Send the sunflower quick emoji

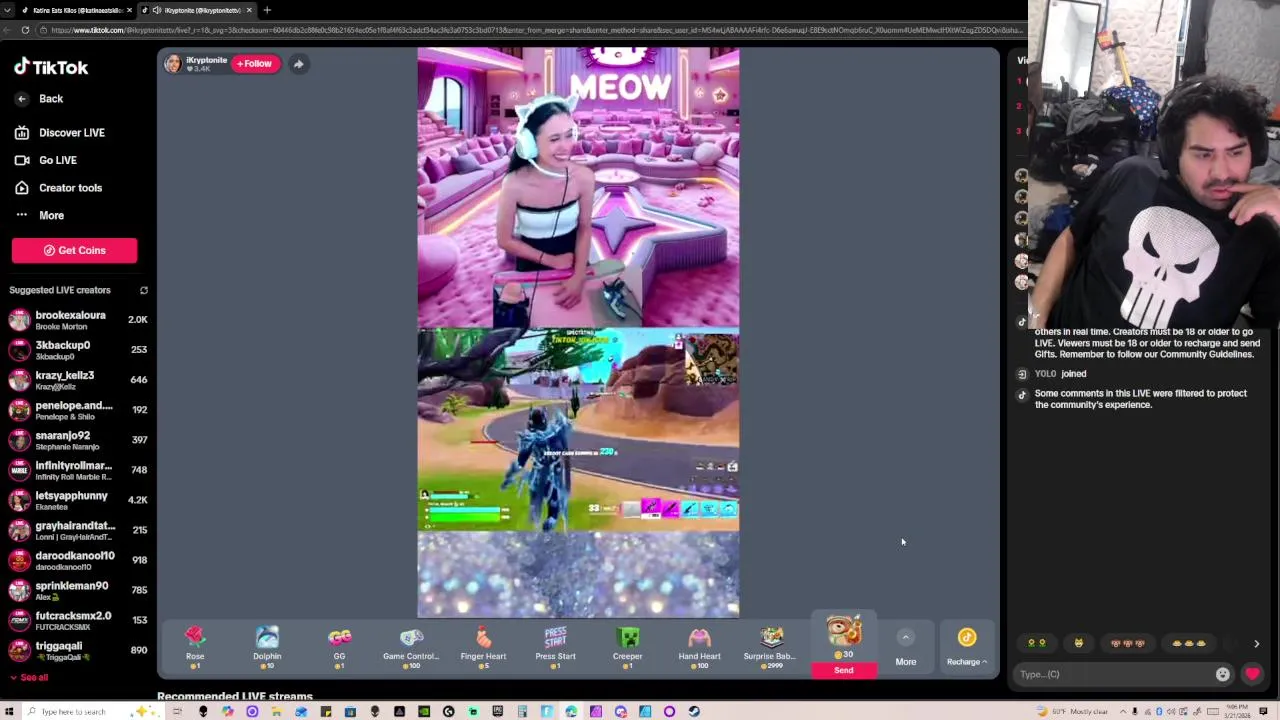1036,644
